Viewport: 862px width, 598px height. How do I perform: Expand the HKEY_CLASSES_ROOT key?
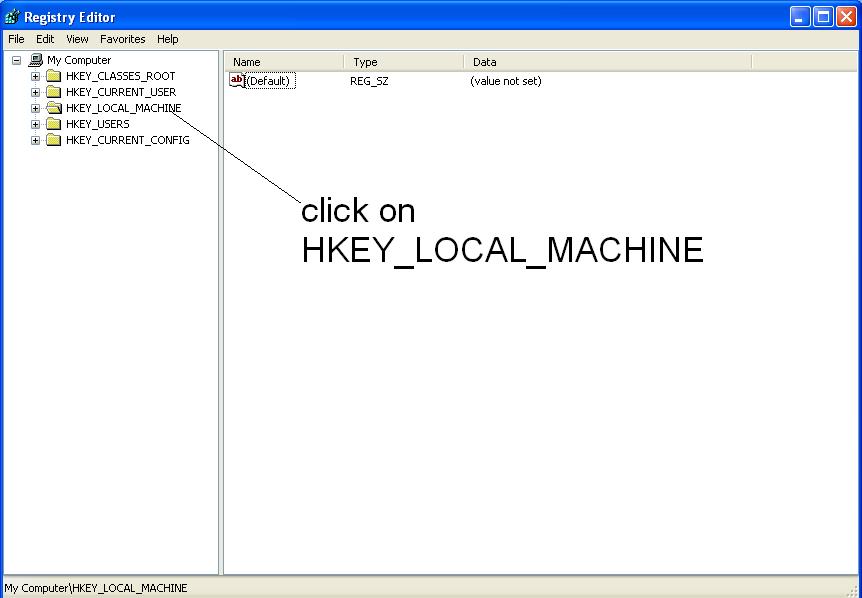35,76
